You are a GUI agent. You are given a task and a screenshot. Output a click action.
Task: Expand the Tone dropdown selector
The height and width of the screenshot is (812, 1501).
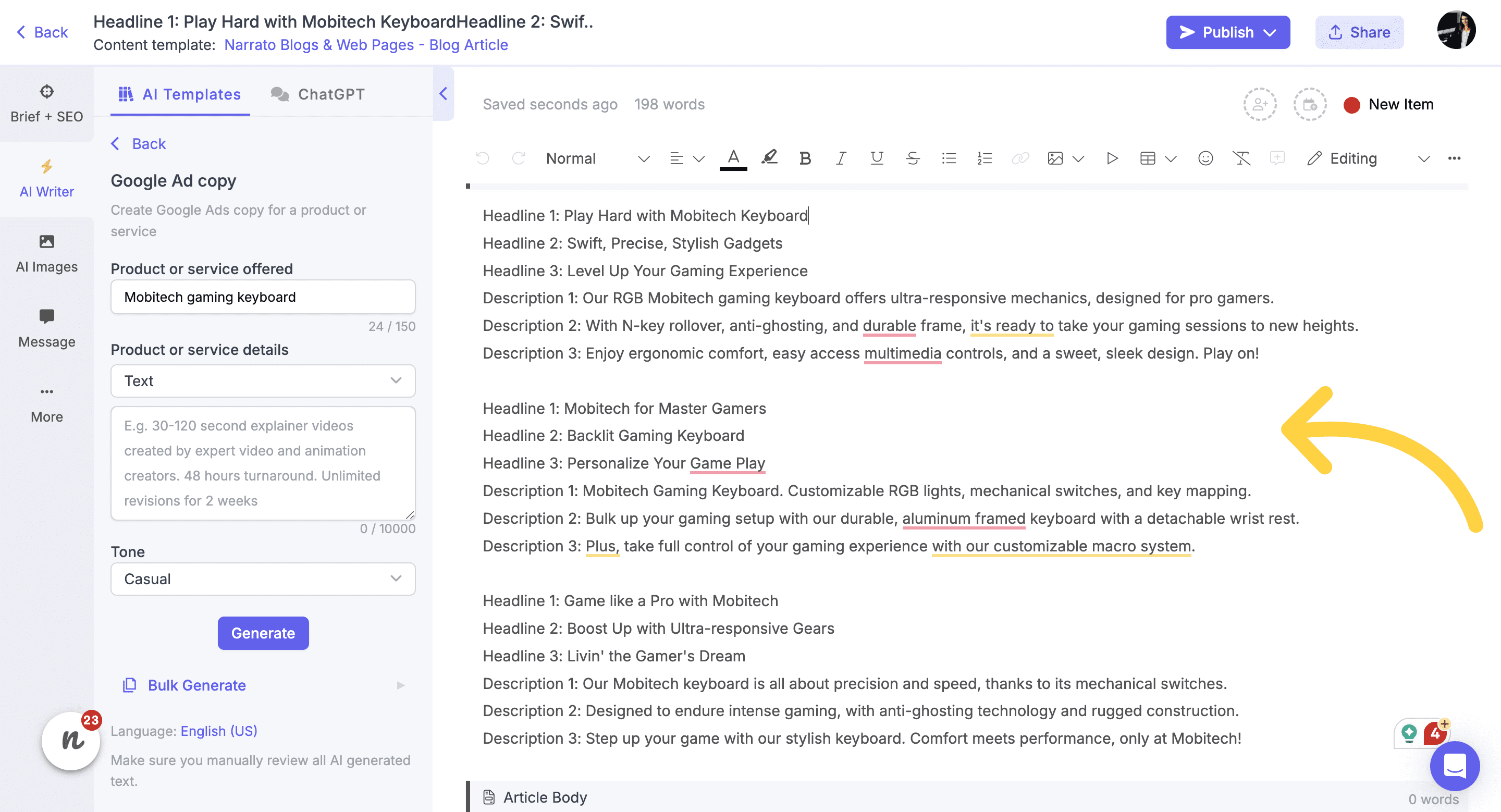coord(263,578)
